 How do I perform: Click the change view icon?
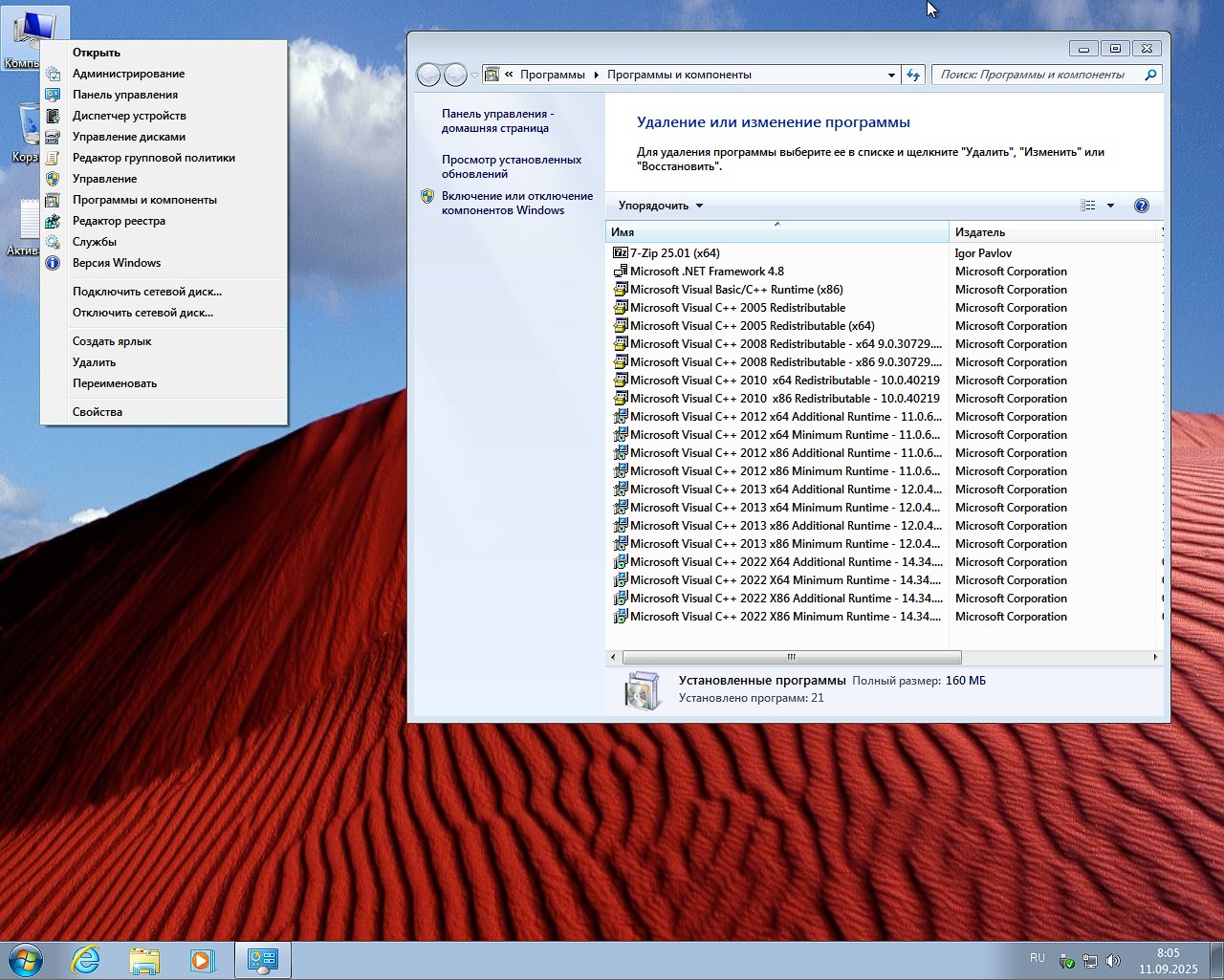[1088, 206]
